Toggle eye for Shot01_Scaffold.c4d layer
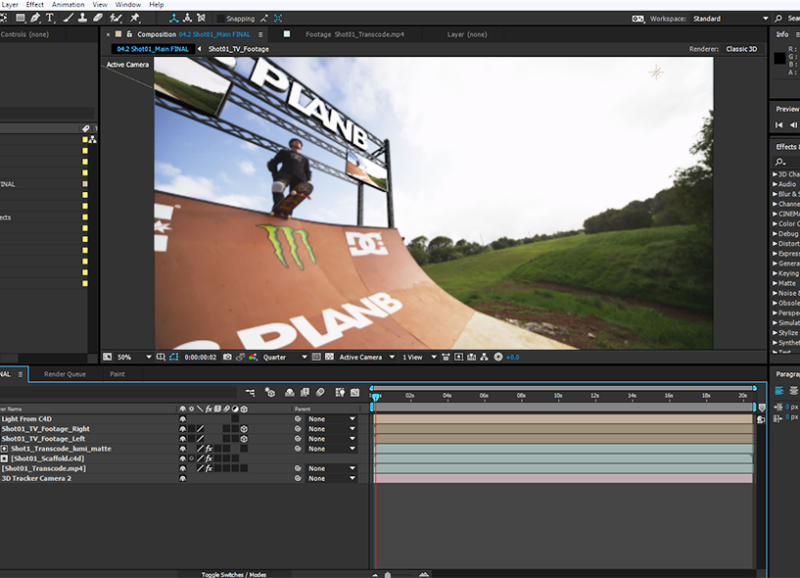This screenshot has height=578, width=800. [x=183, y=459]
